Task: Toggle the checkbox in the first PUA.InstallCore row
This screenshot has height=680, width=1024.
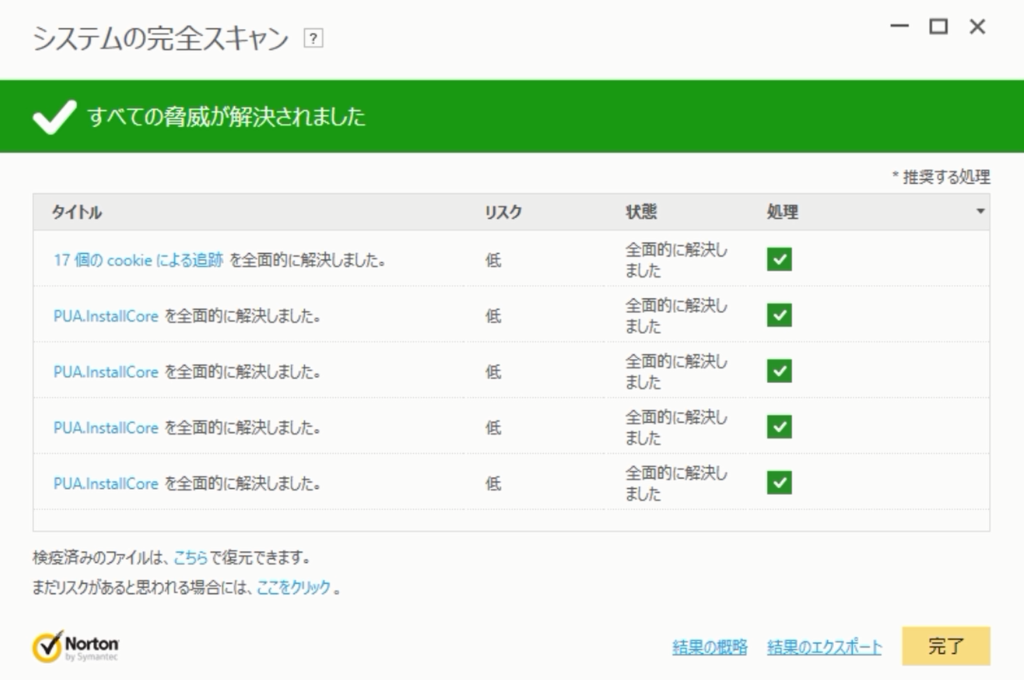Action: (779, 315)
